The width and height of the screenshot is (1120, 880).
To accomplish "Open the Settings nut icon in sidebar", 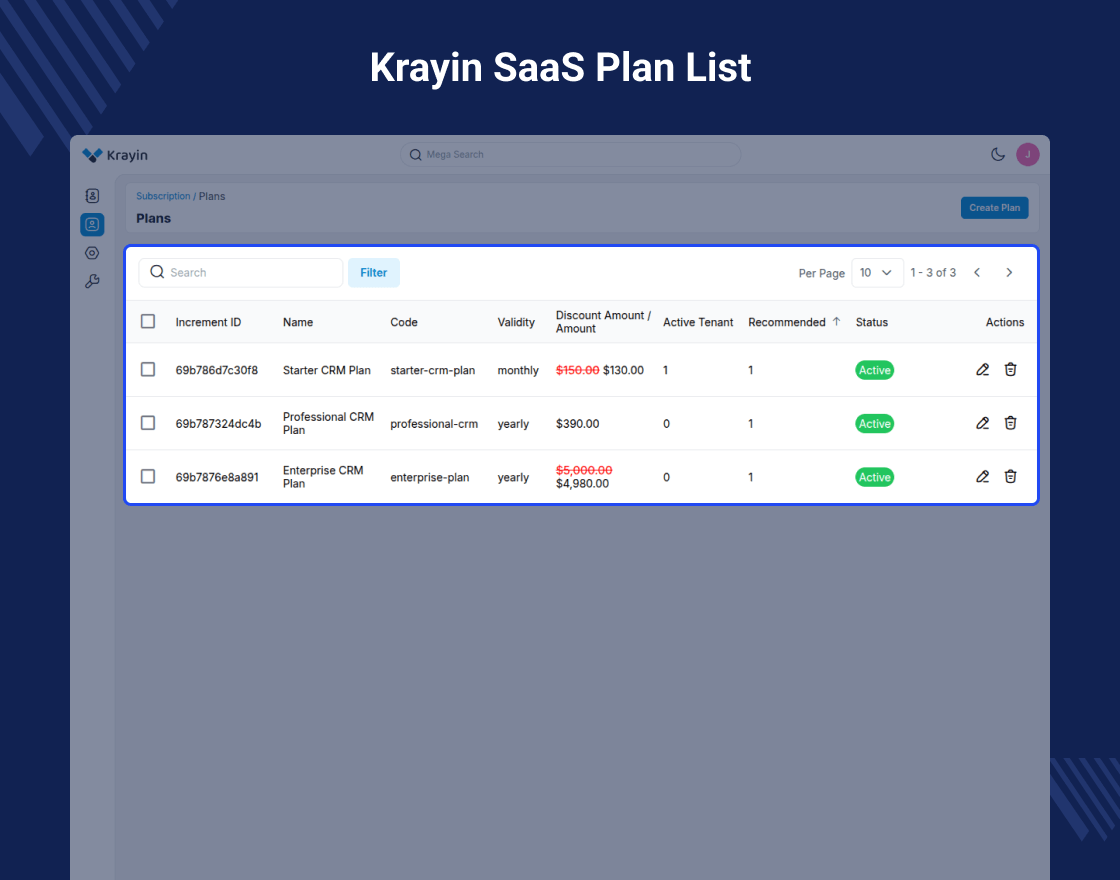I will [x=92, y=252].
